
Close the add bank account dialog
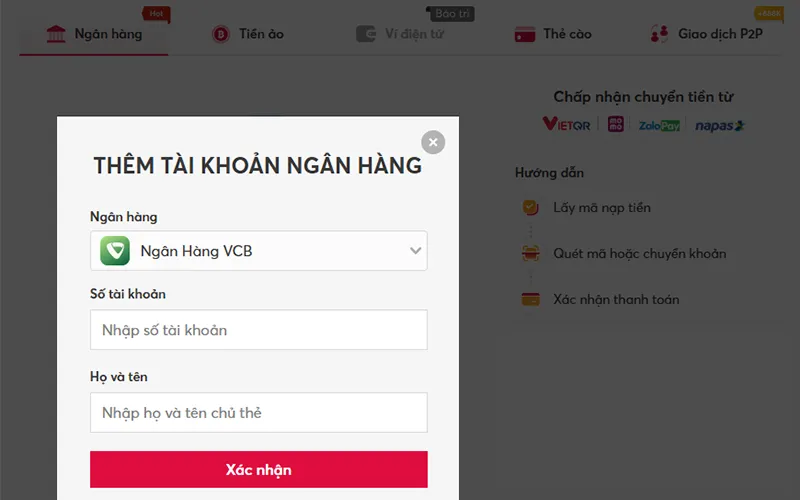[433, 142]
